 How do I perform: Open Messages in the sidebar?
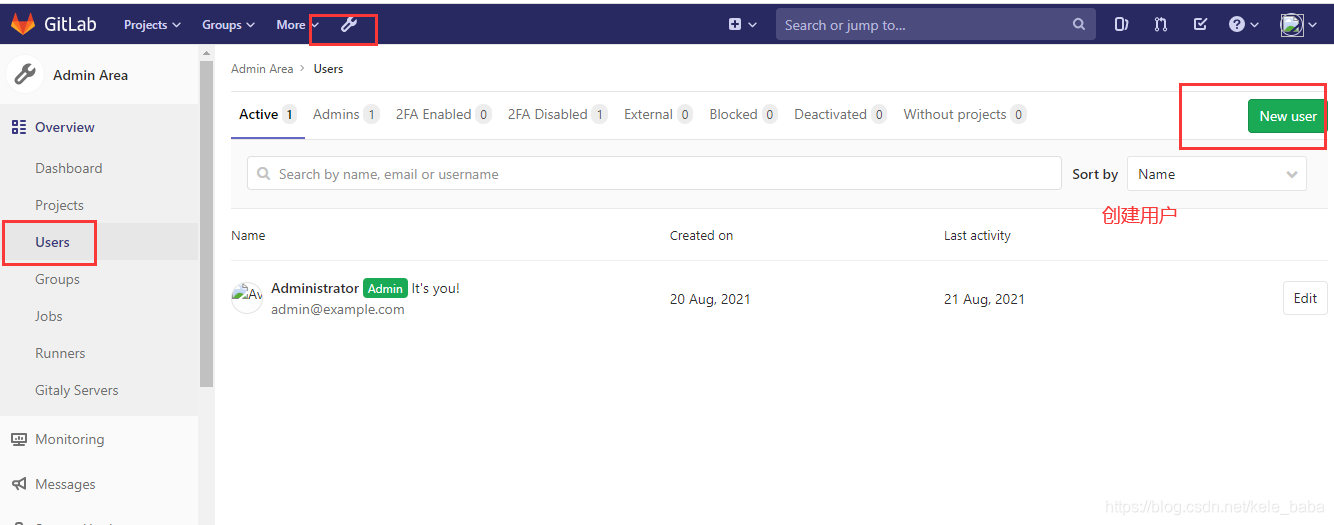click(65, 484)
